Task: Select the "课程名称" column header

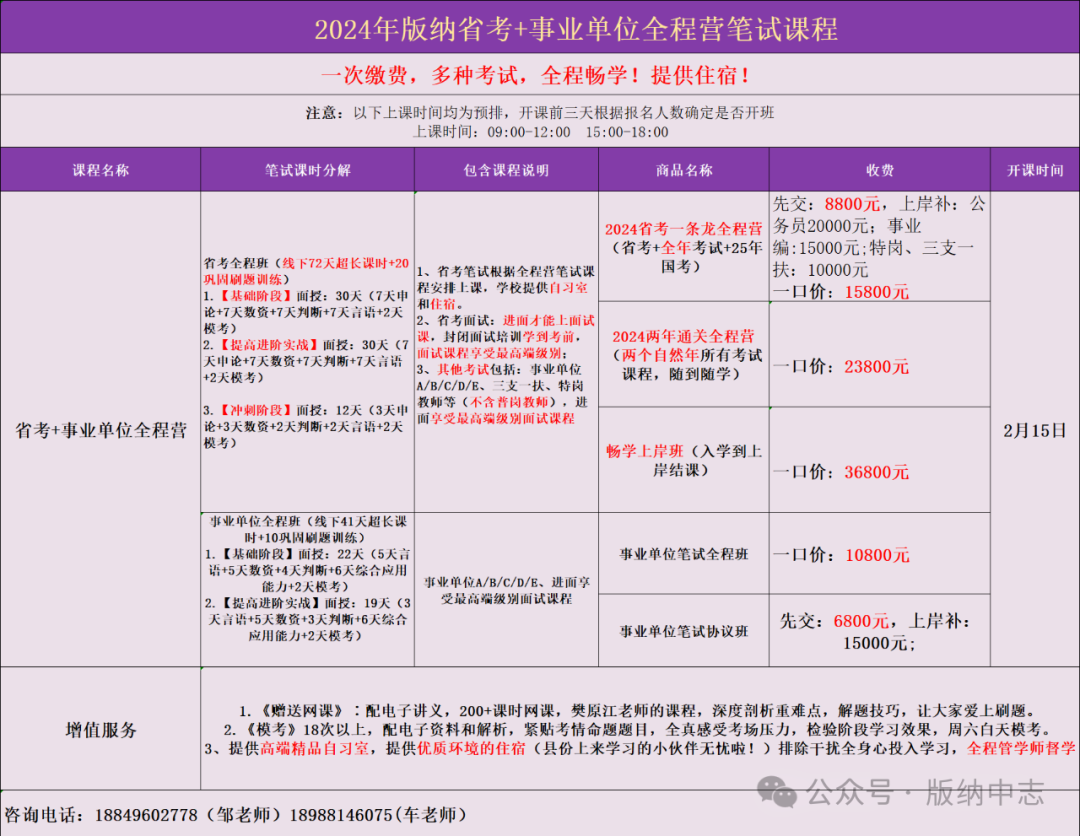Action: [x=101, y=170]
